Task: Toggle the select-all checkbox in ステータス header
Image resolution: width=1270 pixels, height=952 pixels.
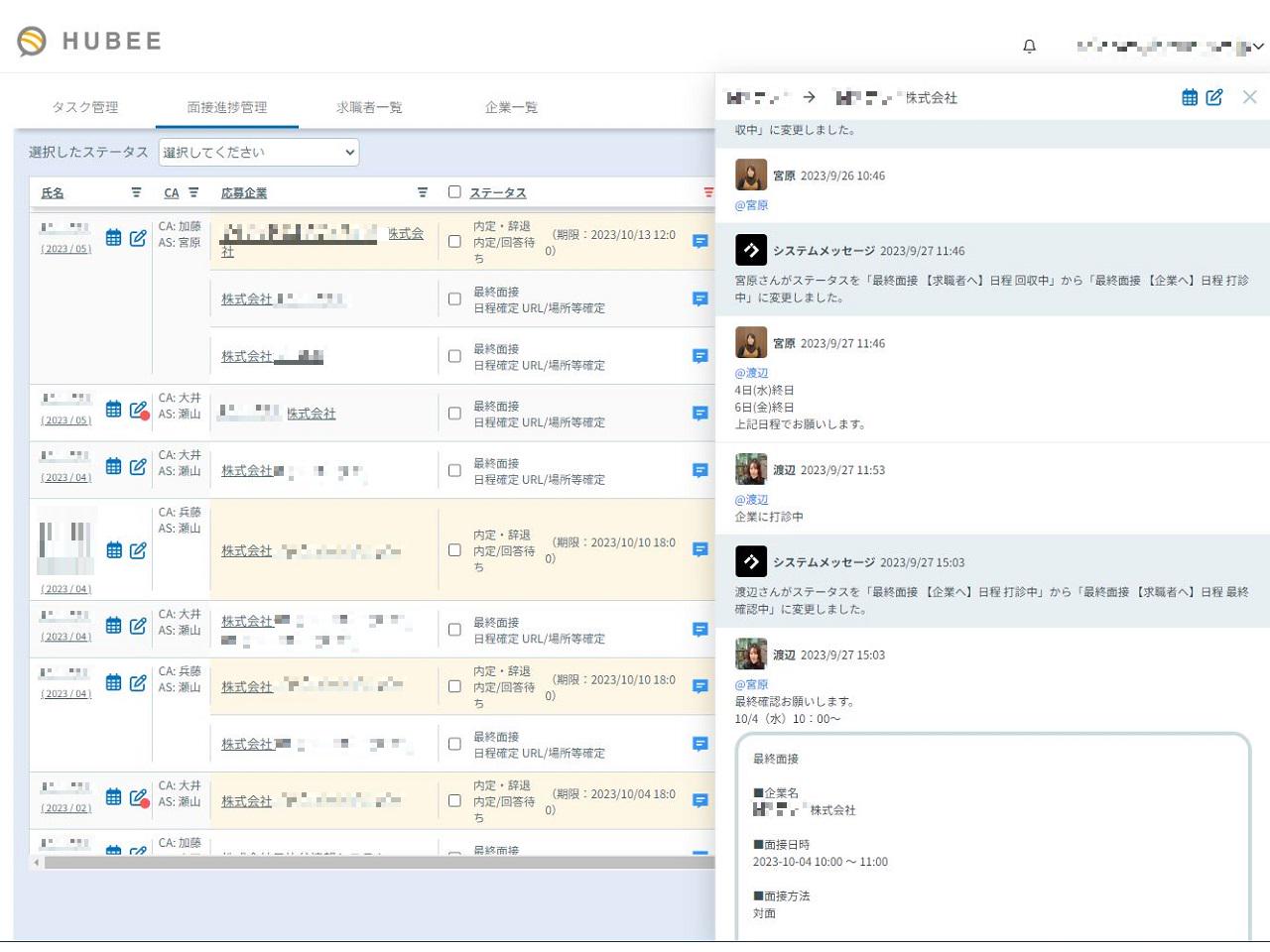Action: pyautogui.click(x=454, y=192)
